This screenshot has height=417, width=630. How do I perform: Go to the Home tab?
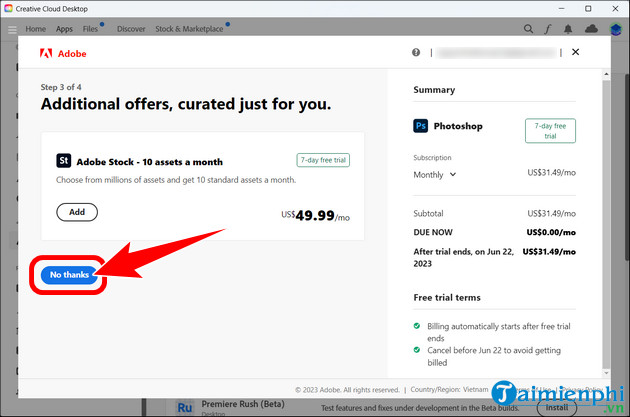click(35, 29)
